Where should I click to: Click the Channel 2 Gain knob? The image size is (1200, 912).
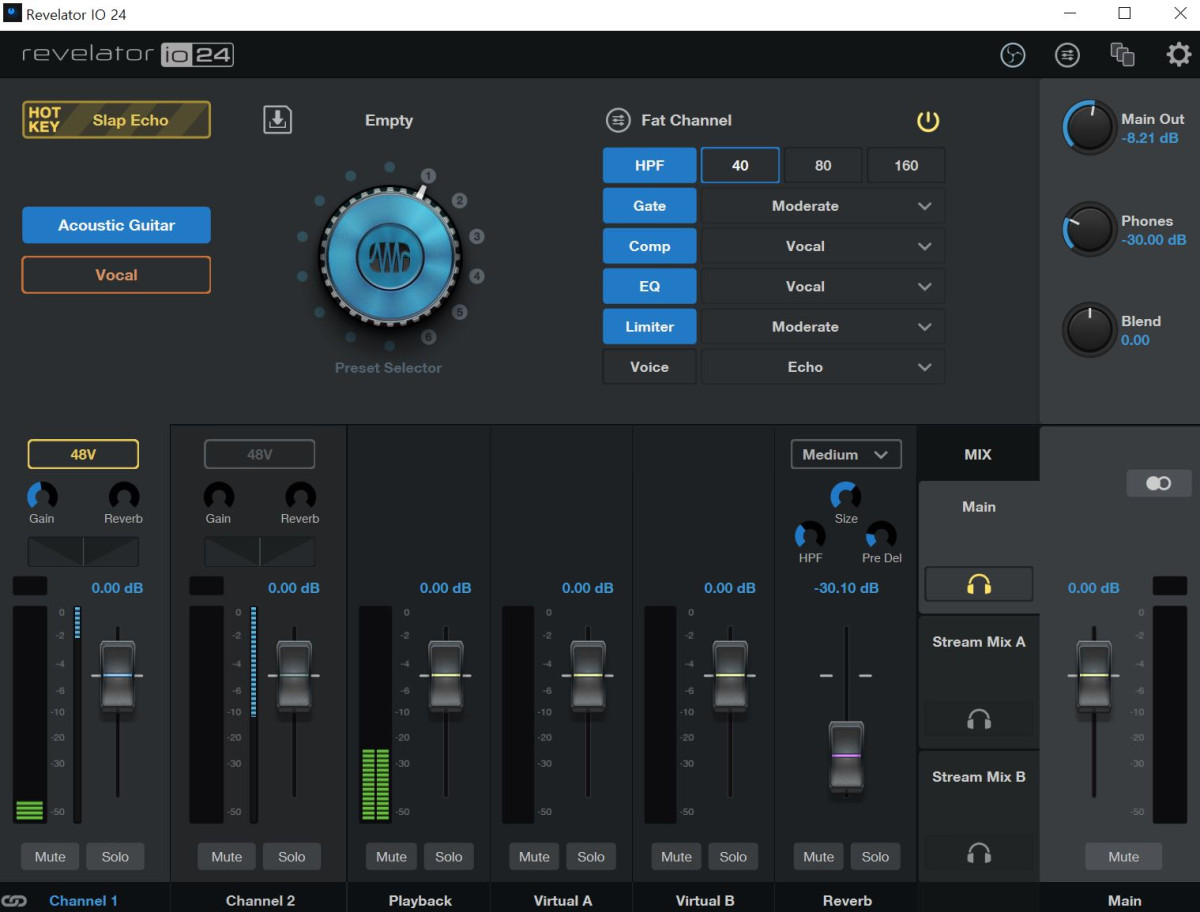point(218,496)
